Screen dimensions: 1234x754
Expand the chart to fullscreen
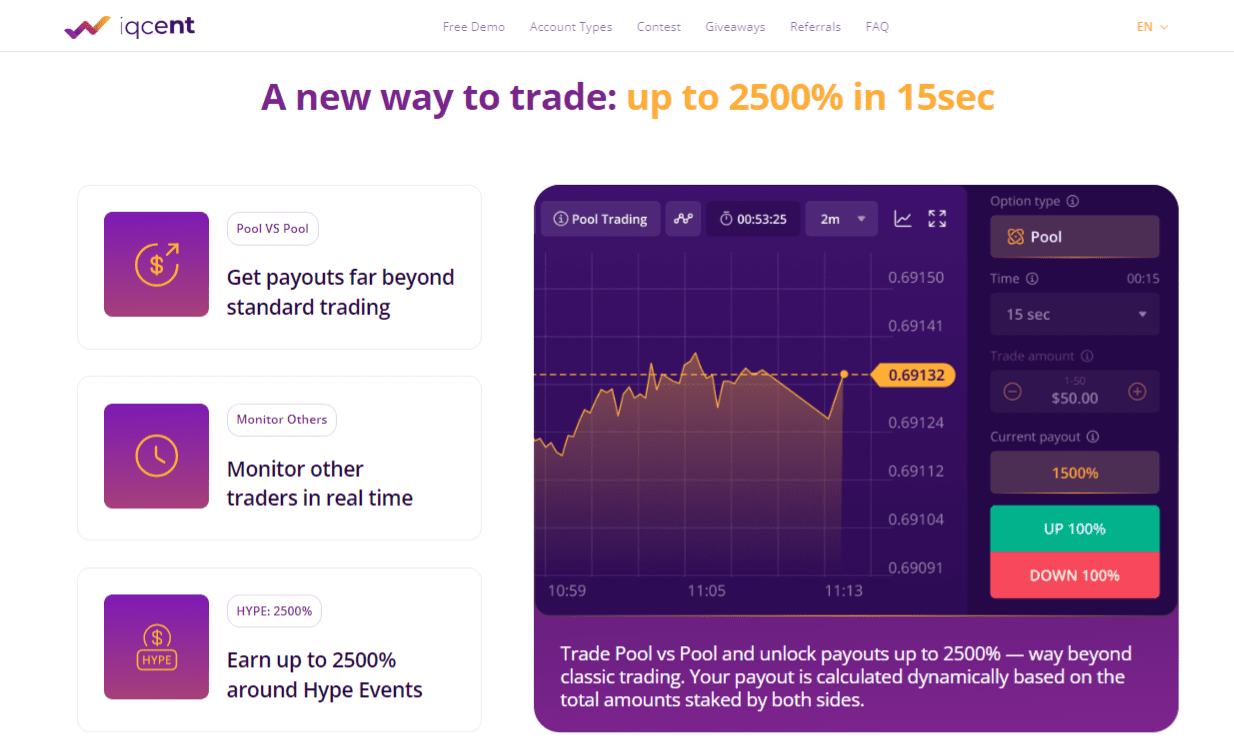pos(937,219)
